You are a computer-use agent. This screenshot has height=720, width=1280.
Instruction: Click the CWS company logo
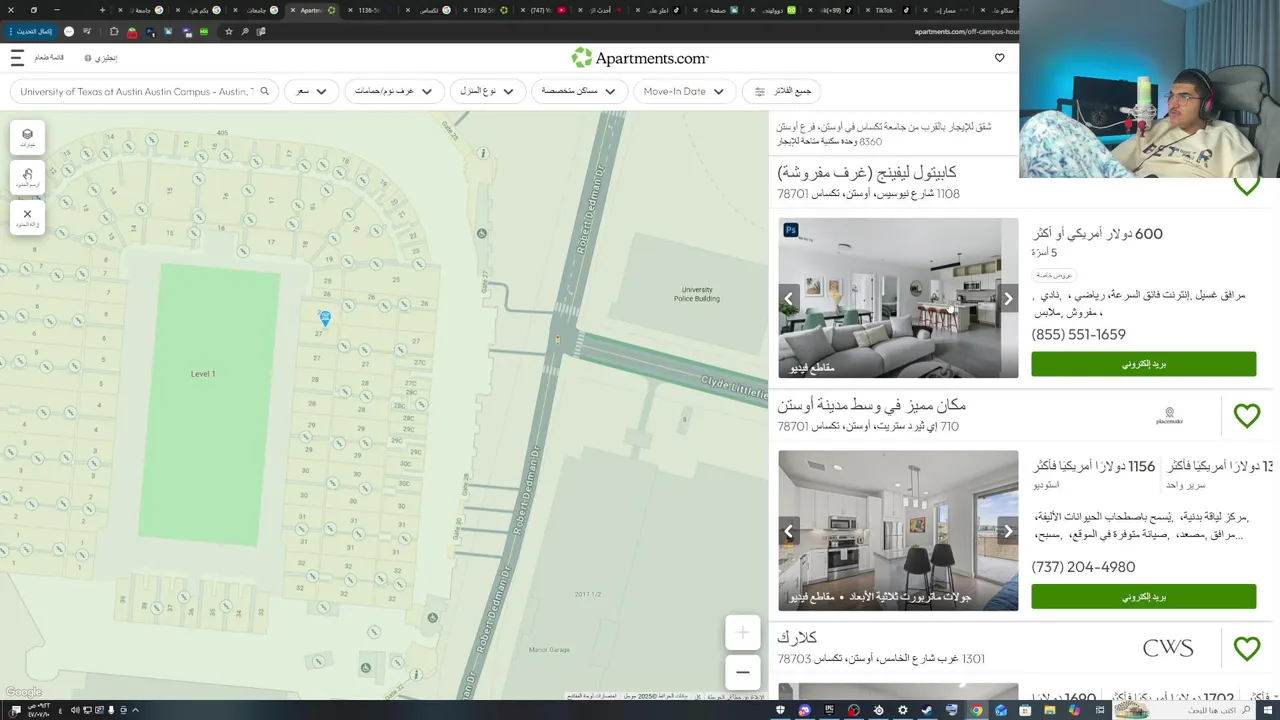pos(1168,648)
